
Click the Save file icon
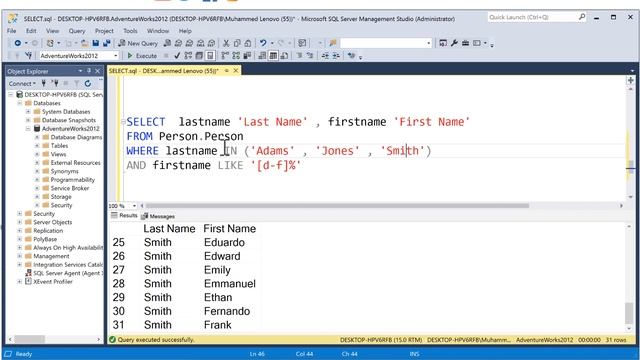tap(96, 43)
